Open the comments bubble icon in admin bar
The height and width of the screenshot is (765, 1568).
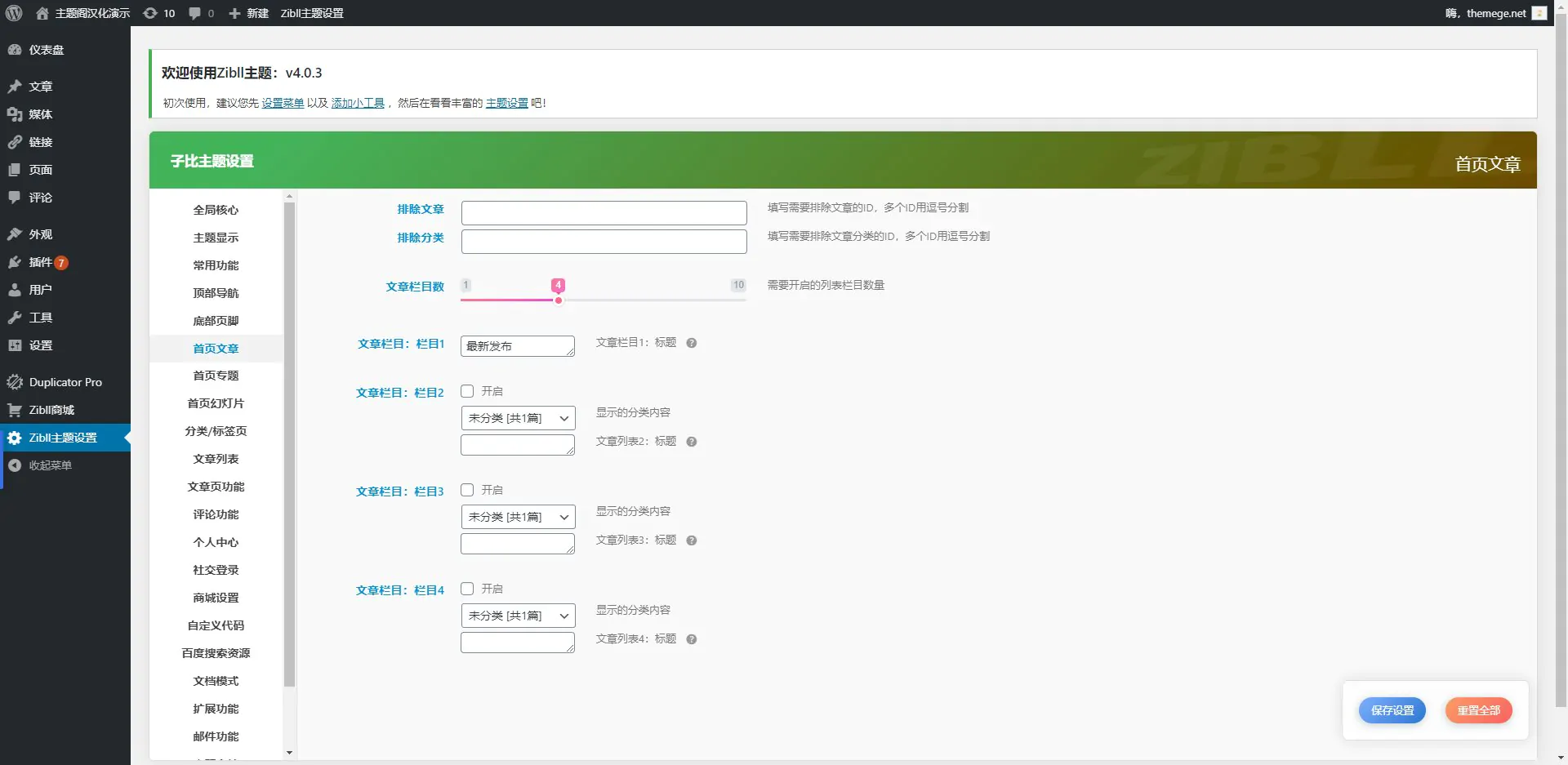pos(194,13)
